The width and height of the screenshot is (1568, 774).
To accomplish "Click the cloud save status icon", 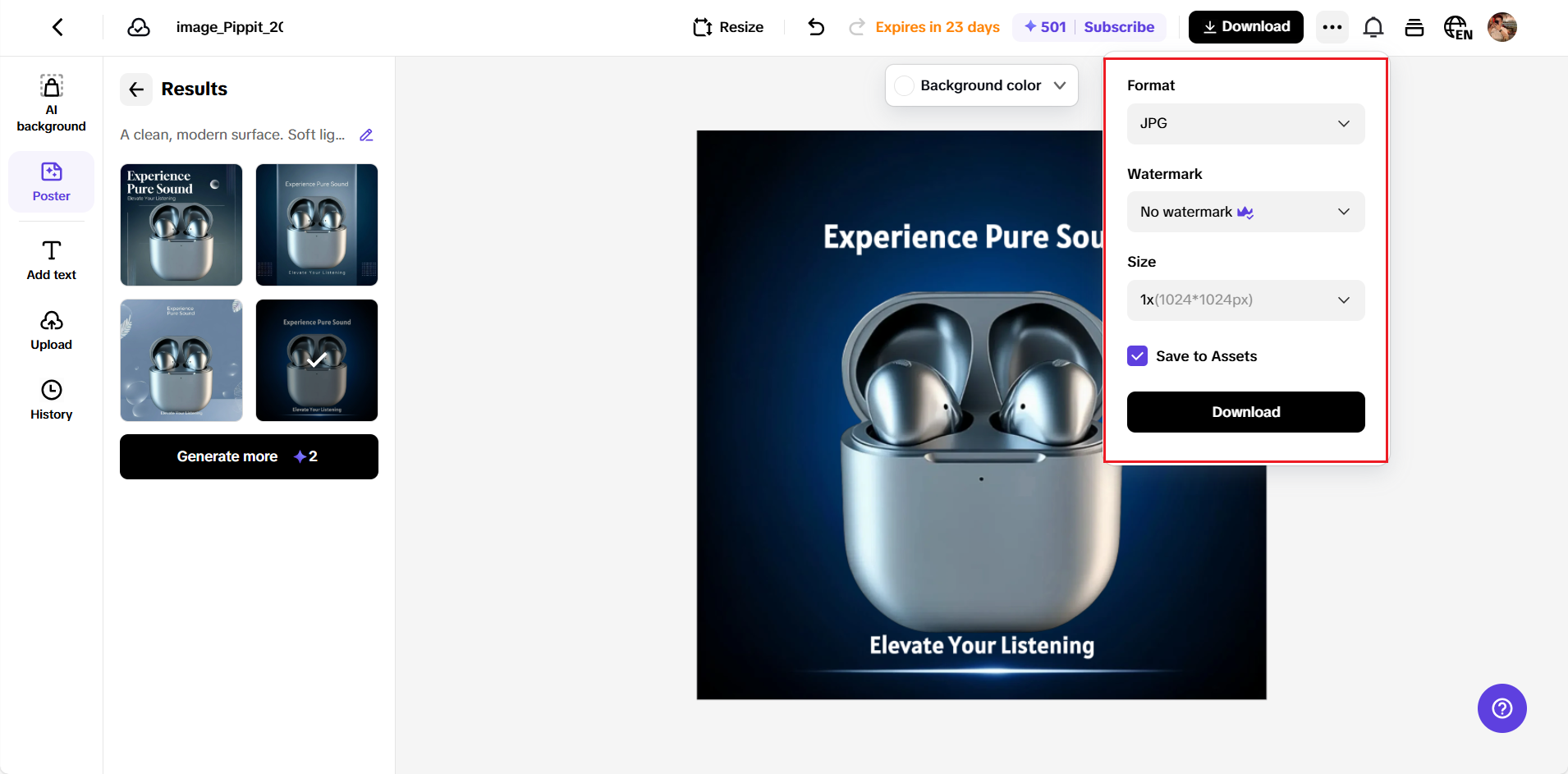I will coord(139,27).
